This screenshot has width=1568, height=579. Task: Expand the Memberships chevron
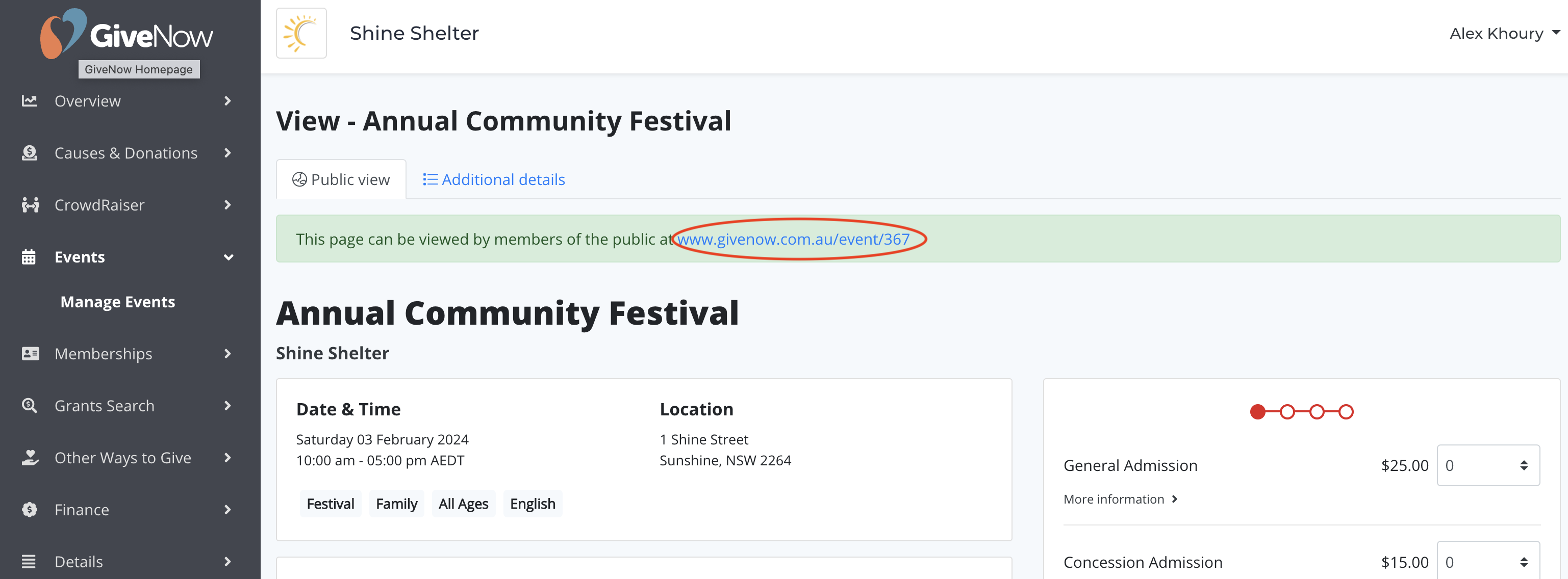[x=227, y=353]
